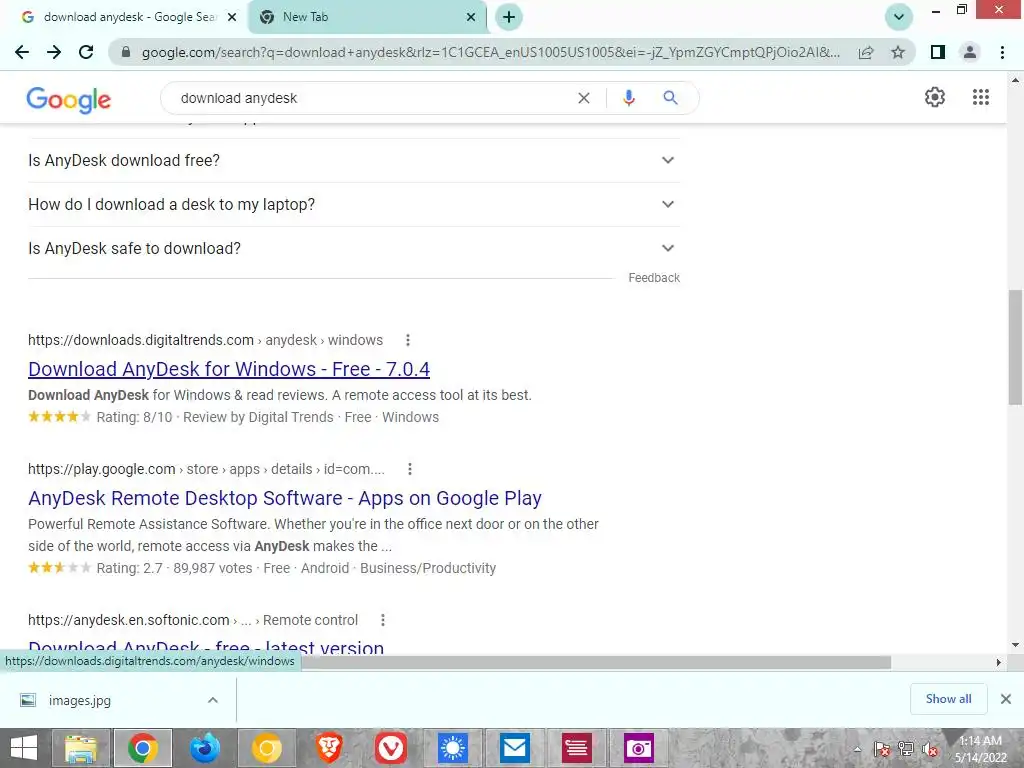Expand 'Is AnyDesk download free?' question
The height and width of the screenshot is (768, 1024).
pyautogui.click(x=354, y=160)
